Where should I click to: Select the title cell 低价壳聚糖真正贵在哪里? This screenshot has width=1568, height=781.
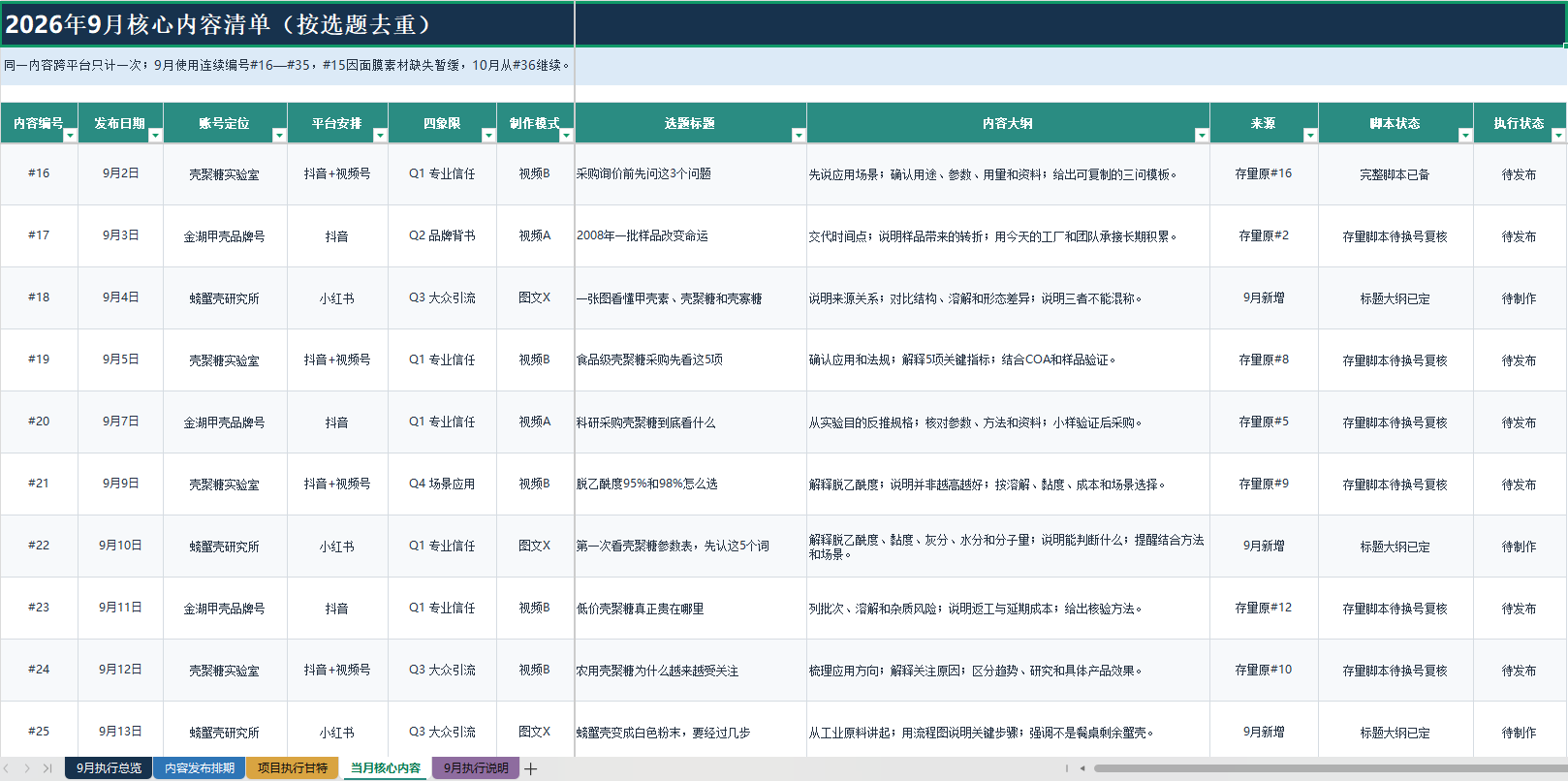(690, 608)
